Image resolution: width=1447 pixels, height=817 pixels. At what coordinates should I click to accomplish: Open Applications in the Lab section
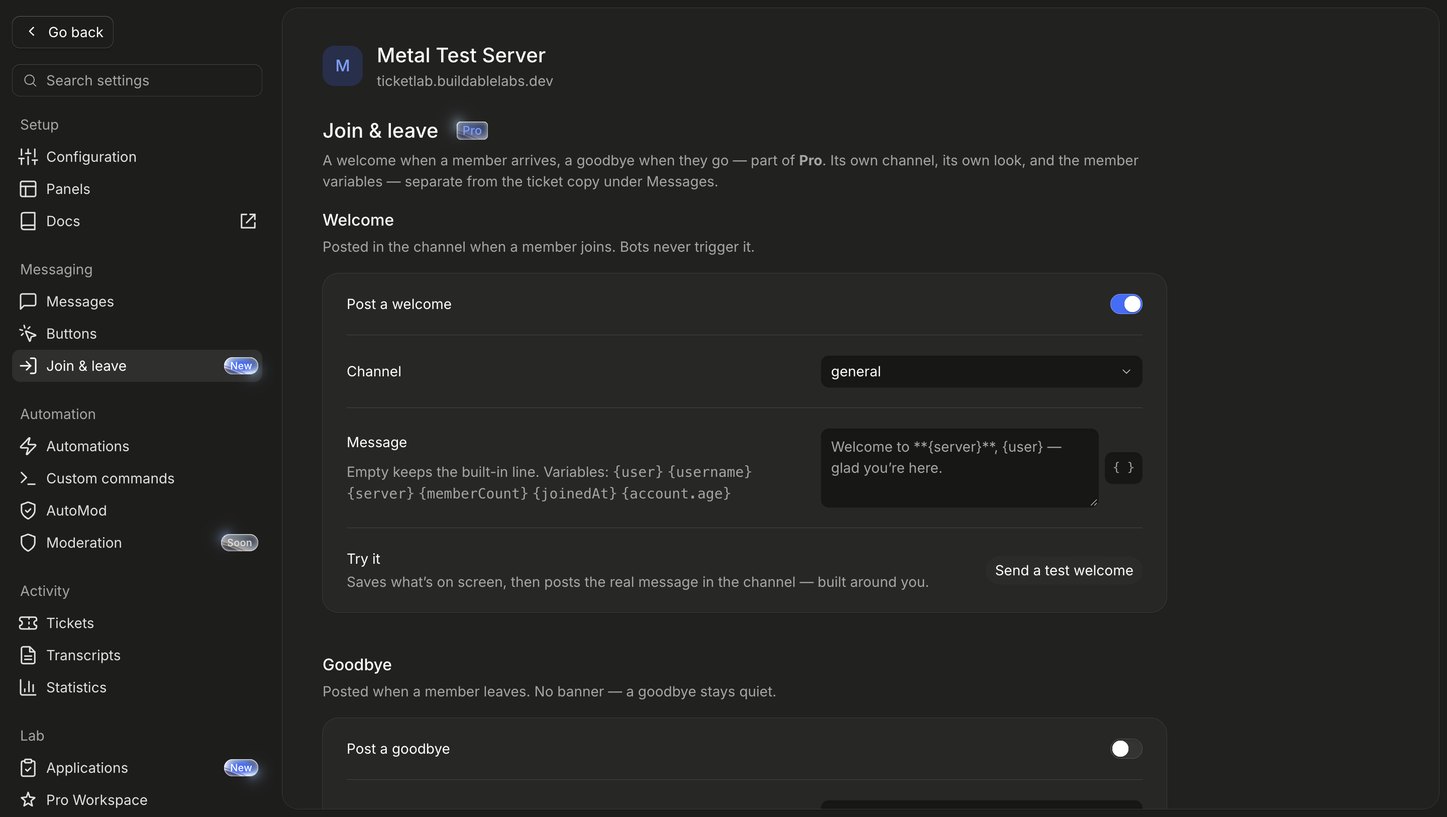137,768
